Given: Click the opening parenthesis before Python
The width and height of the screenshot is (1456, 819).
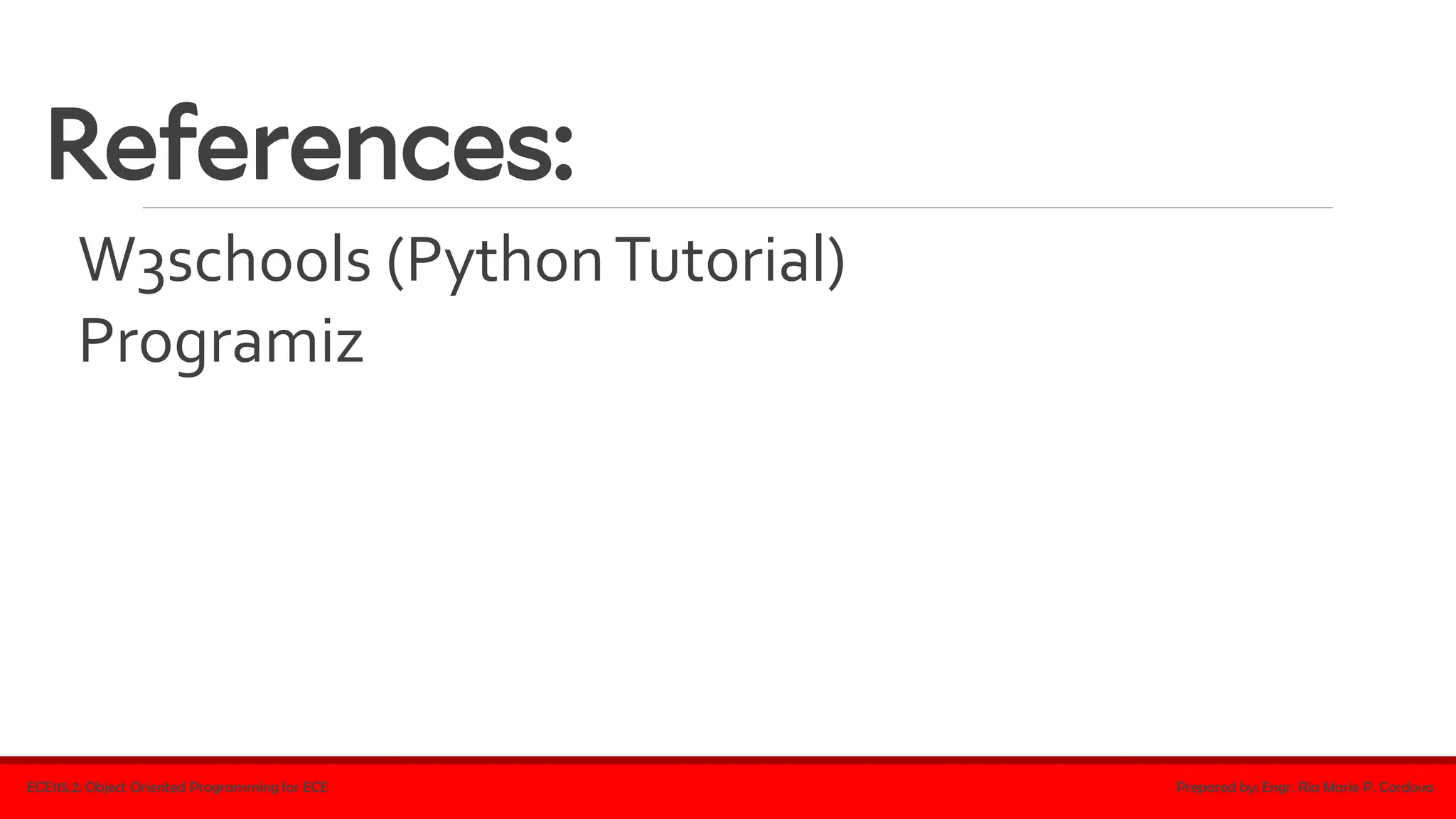Looking at the screenshot, I should [395, 262].
